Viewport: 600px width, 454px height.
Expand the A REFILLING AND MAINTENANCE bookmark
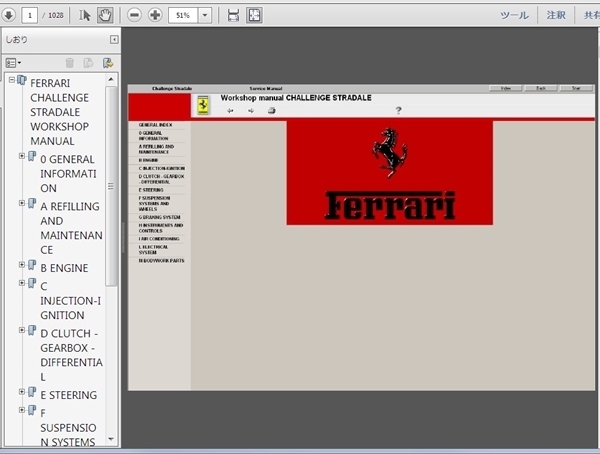point(22,203)
